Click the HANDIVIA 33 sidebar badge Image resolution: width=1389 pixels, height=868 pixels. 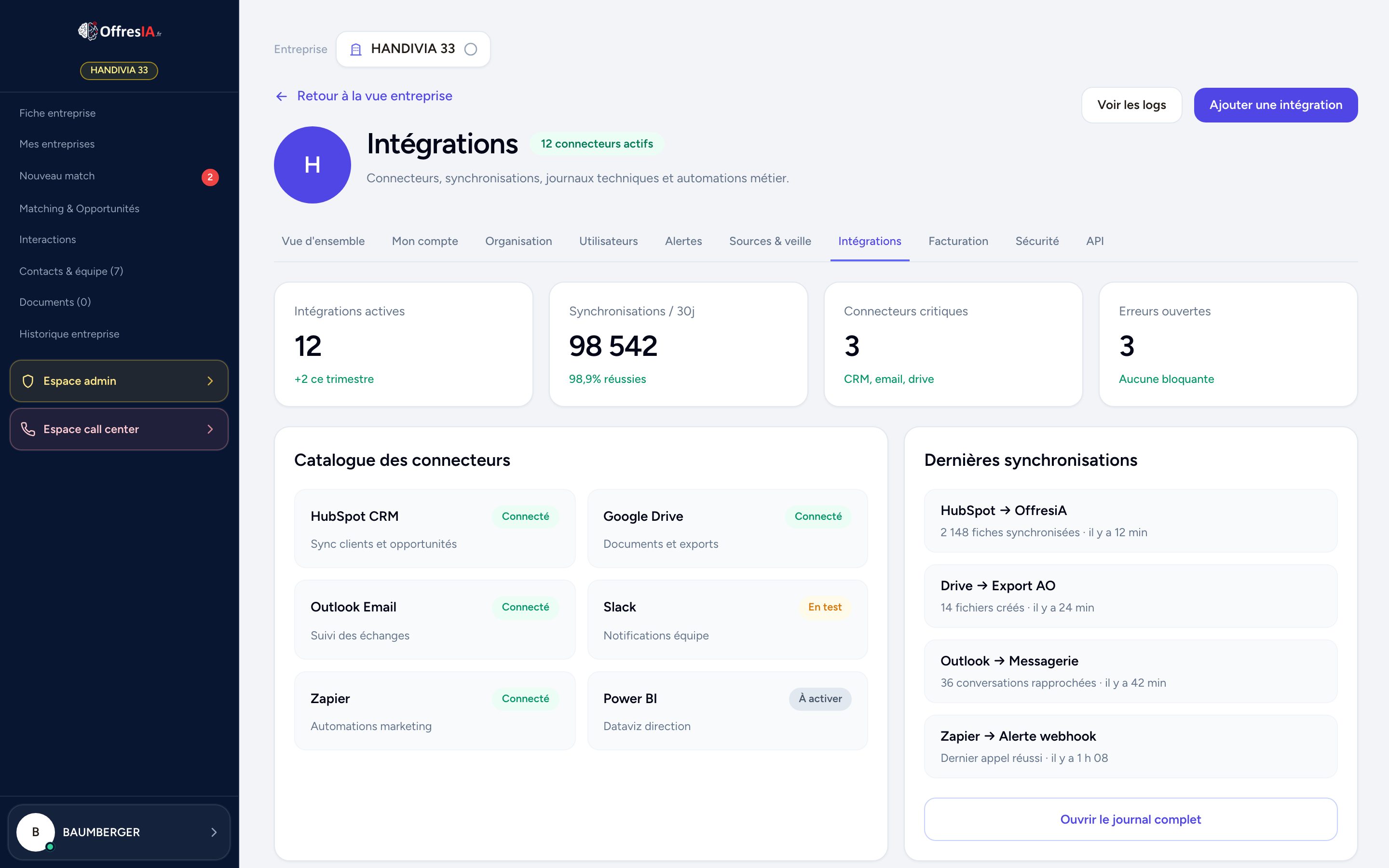[120, 70]
